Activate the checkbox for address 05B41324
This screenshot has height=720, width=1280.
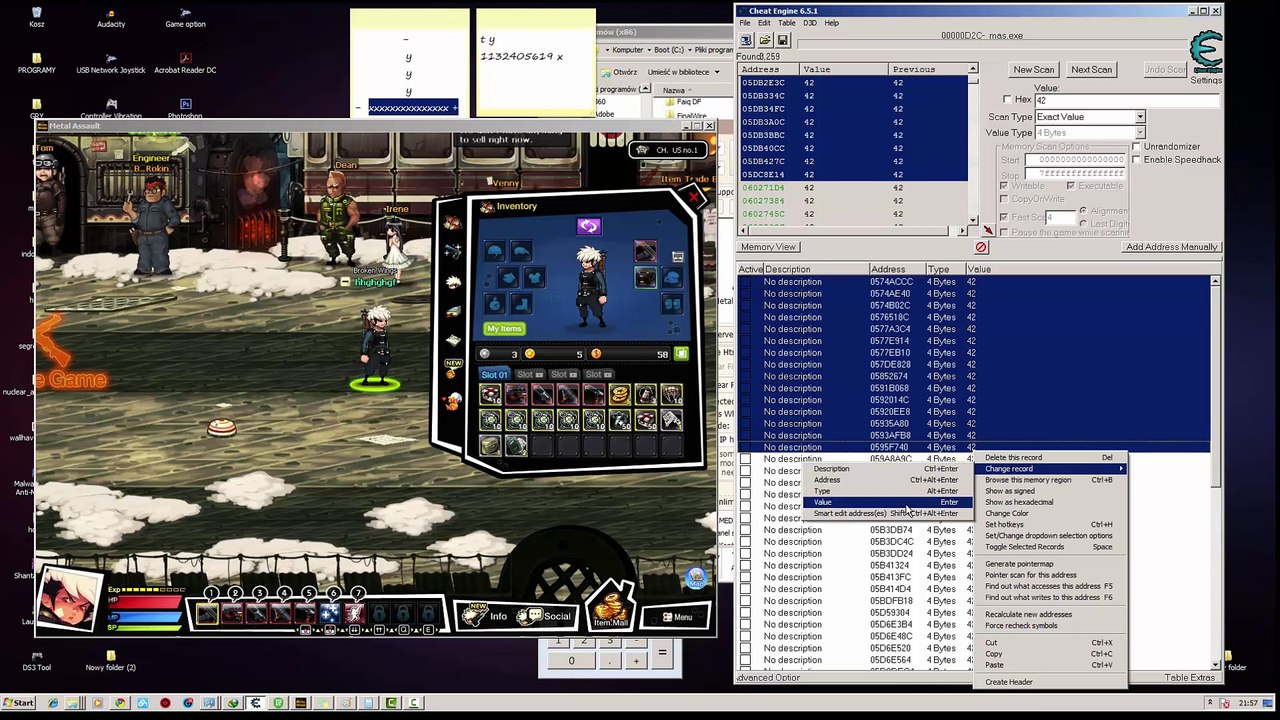745,566
